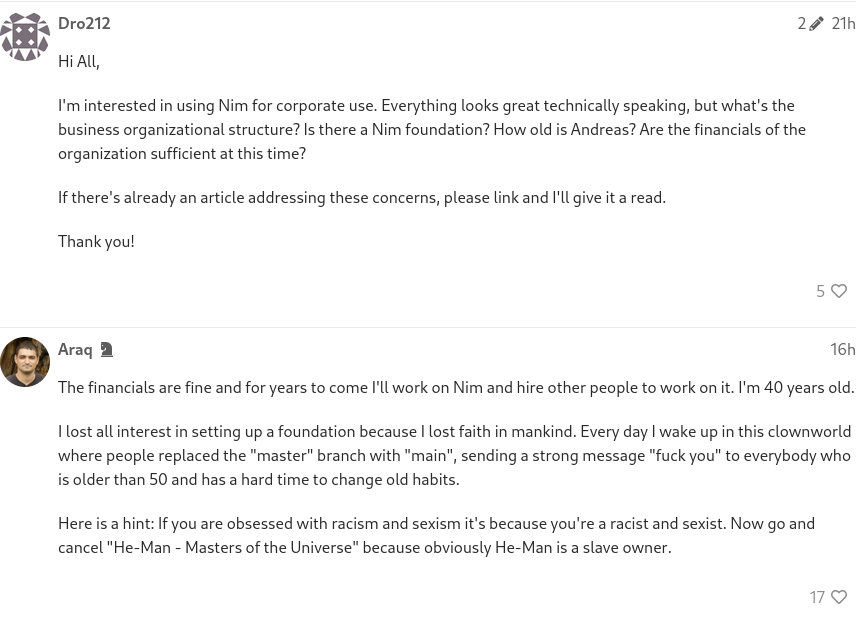Click the 'Thank you!' closing line
Viewport: 856px width, 626px height.
pyautogui.click(x=97, y=241)
